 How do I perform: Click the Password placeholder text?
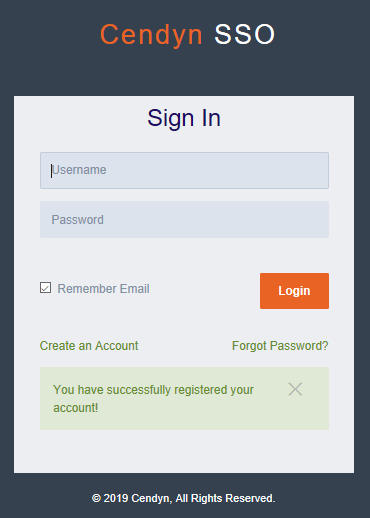(77, 220)
